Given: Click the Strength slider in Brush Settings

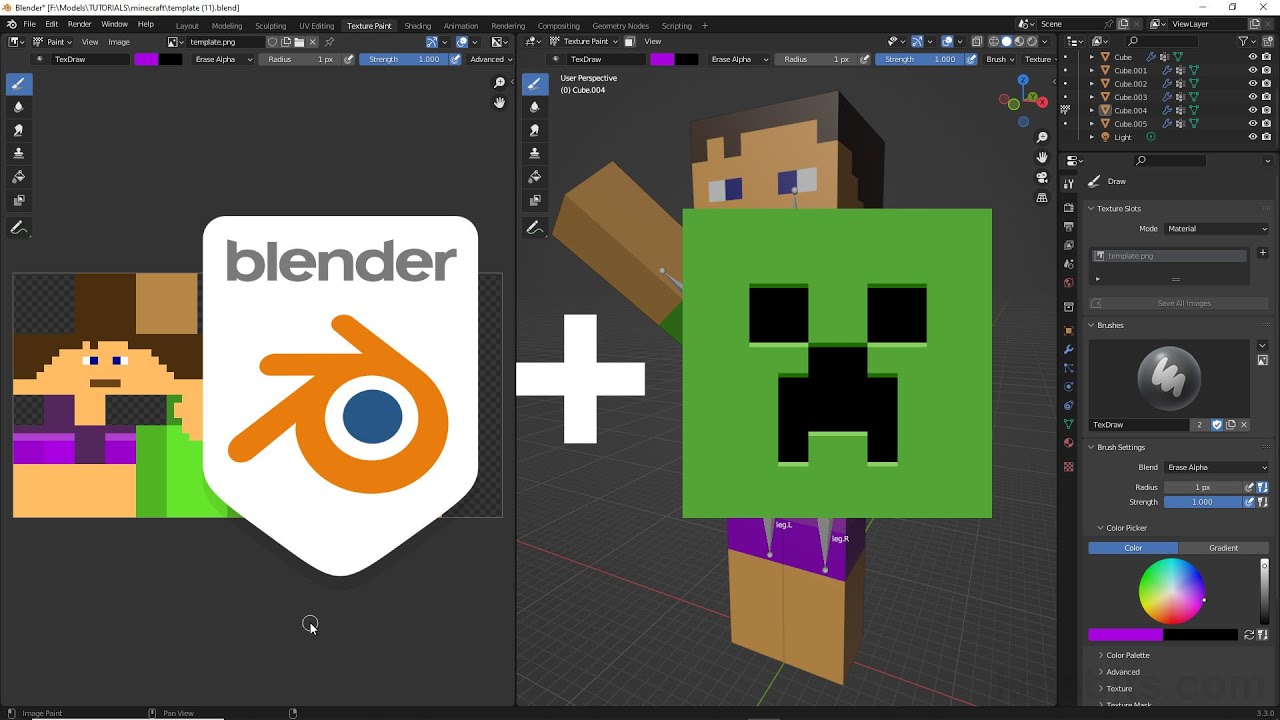Looking at the screenshot, I should (x=1203, y=502).
